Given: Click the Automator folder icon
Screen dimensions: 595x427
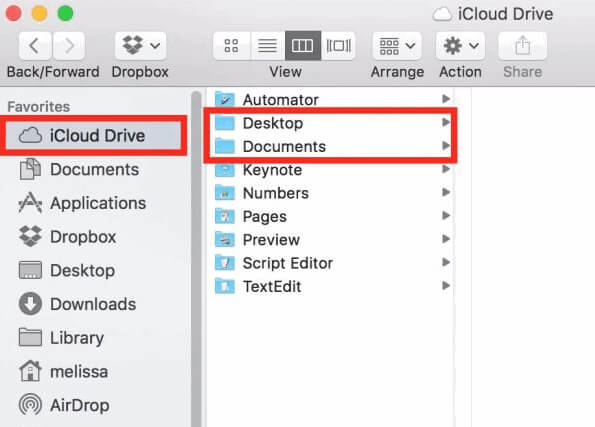Looking at the screenshot, I should point(225,99).
